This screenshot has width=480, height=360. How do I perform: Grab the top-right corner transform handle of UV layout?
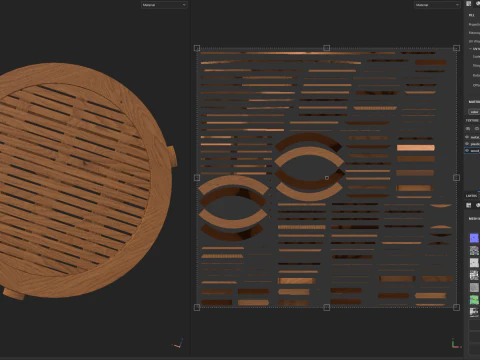(x=456, y=48)
